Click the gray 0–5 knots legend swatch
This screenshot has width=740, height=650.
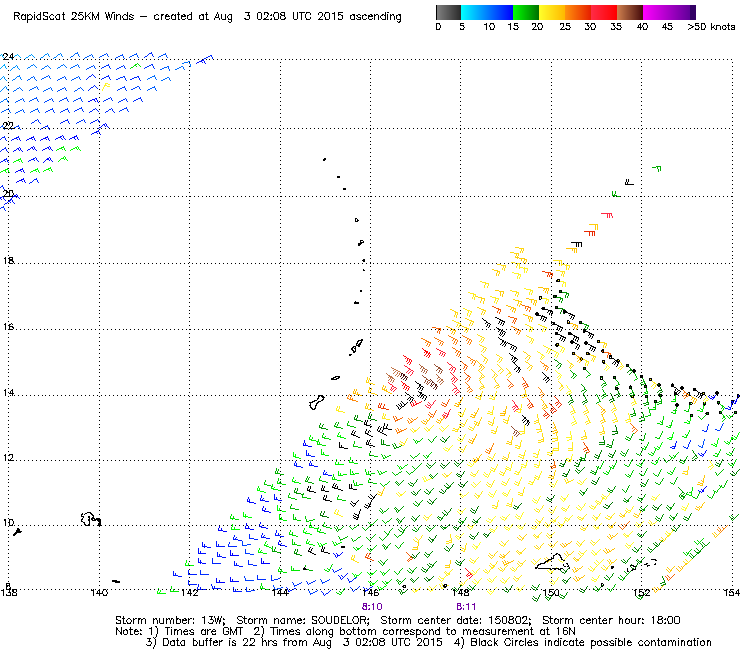[x=448, y=12]
